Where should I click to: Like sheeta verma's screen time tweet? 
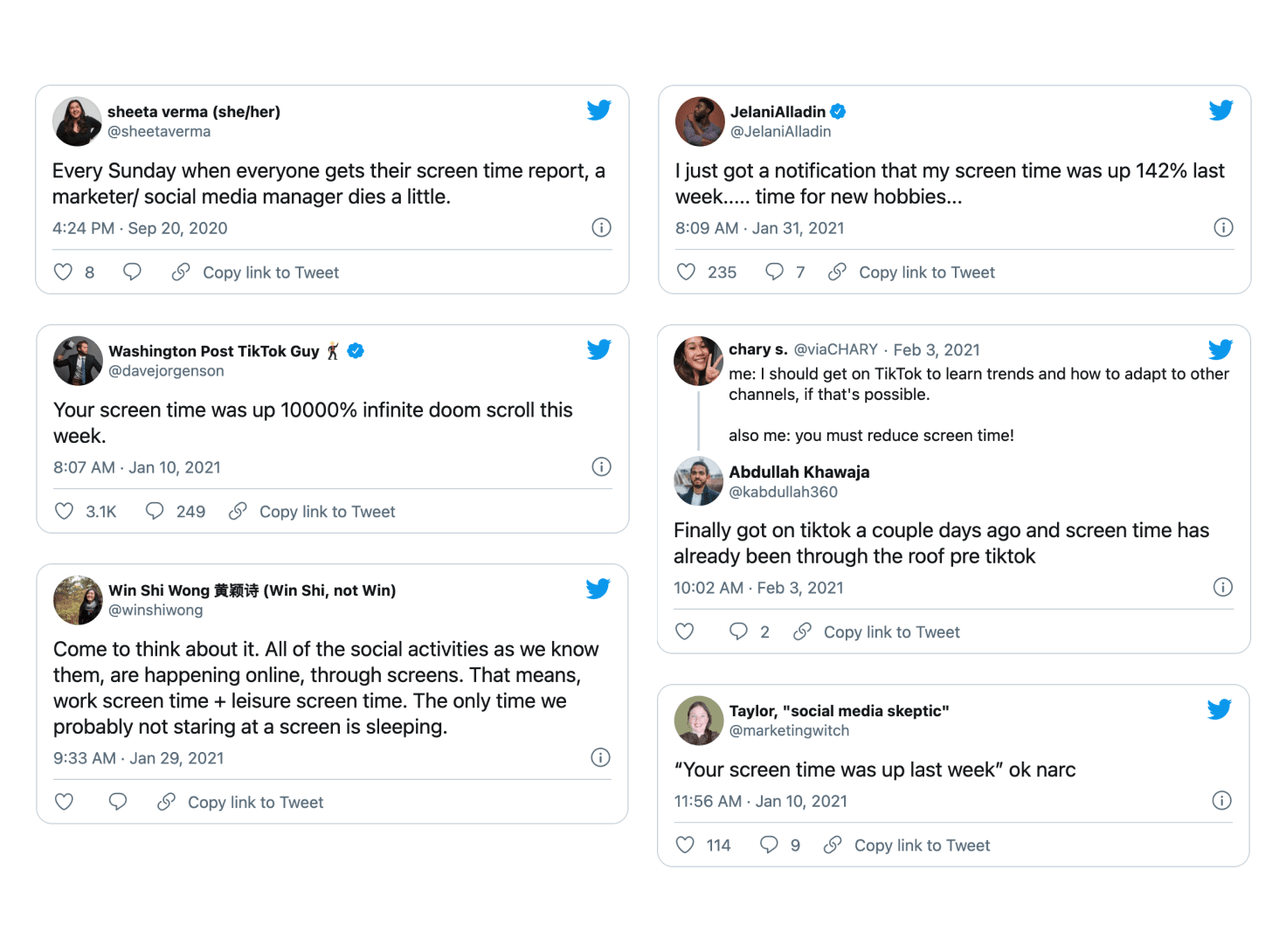(63, 272)
